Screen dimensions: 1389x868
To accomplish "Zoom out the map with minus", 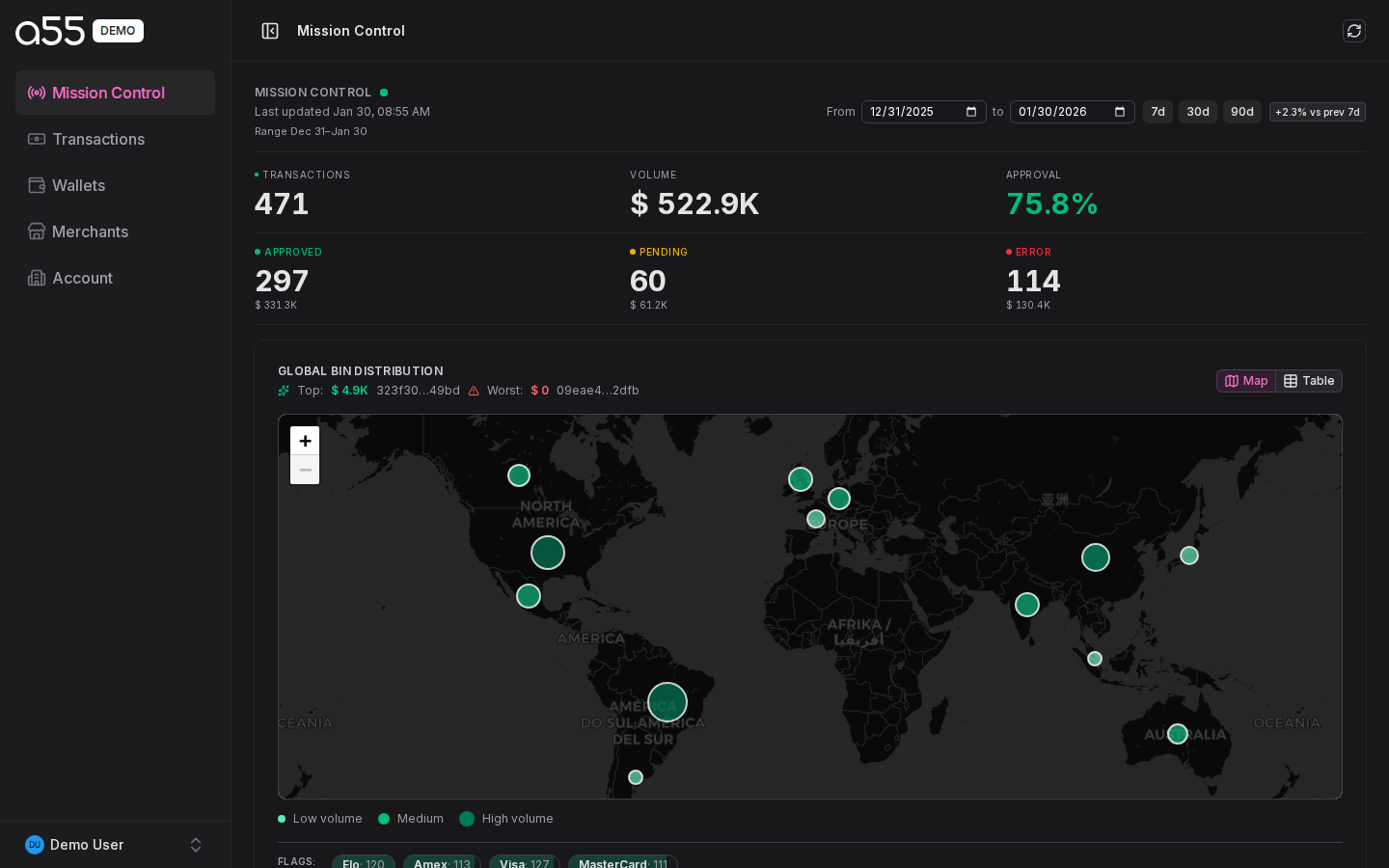I will (x=305, y=470).
